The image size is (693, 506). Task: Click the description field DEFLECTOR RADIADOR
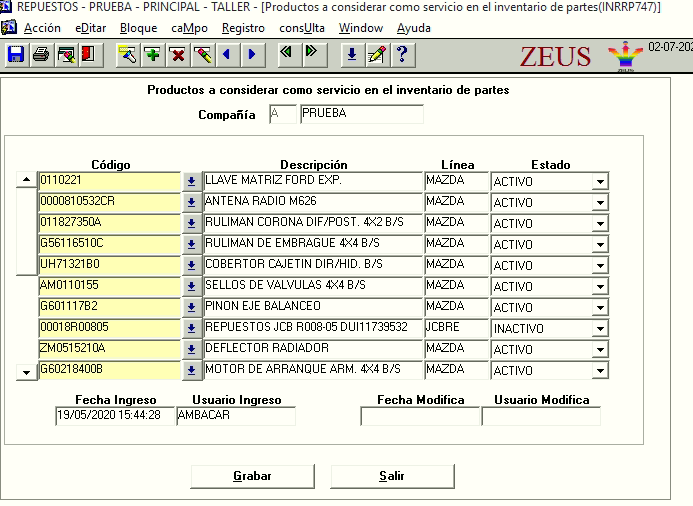pos(312,348)
